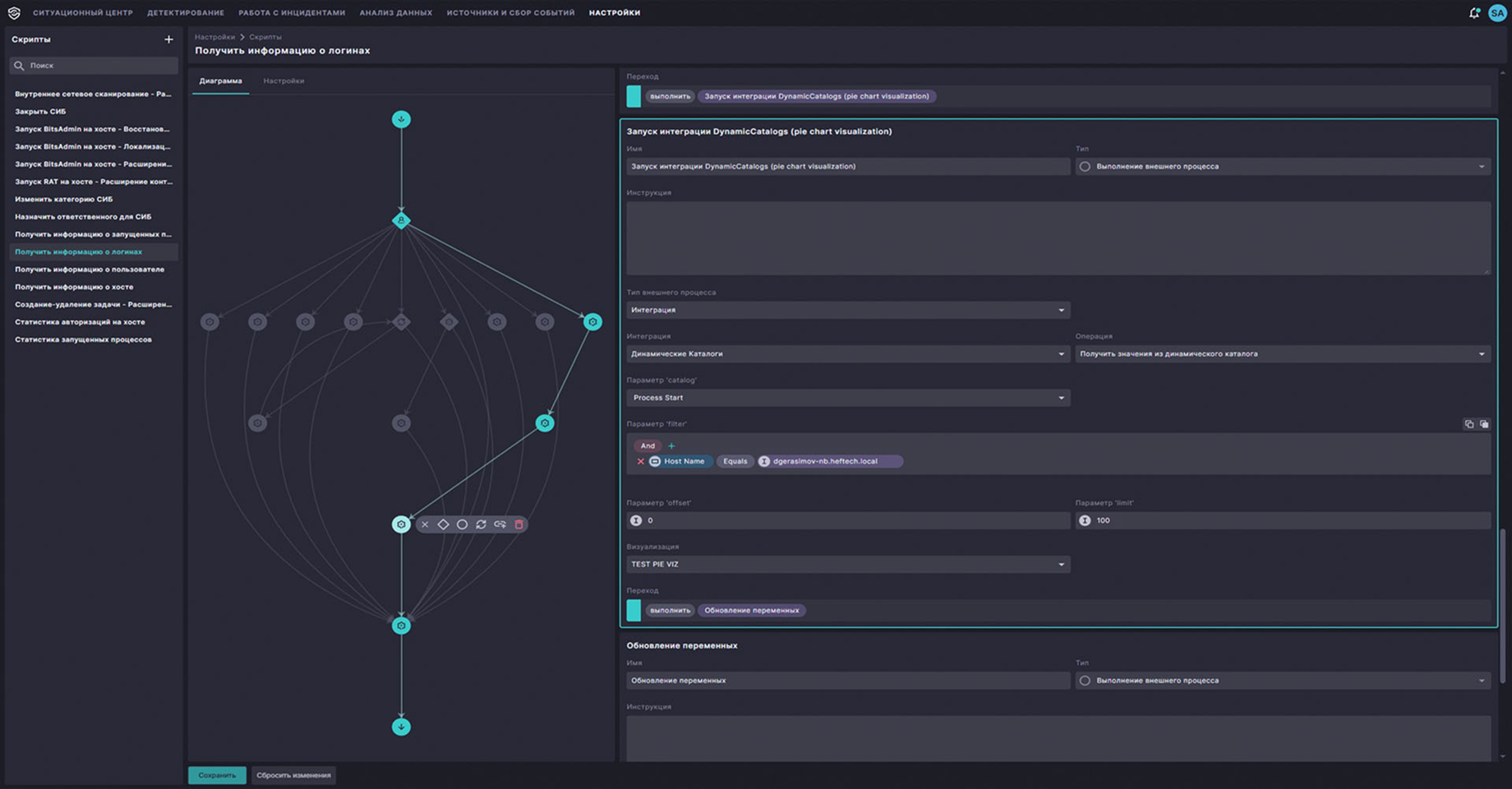Viewport: 1512px width, 789px height.
Task: Click the Сохранить button
Action: pos(217,775)
